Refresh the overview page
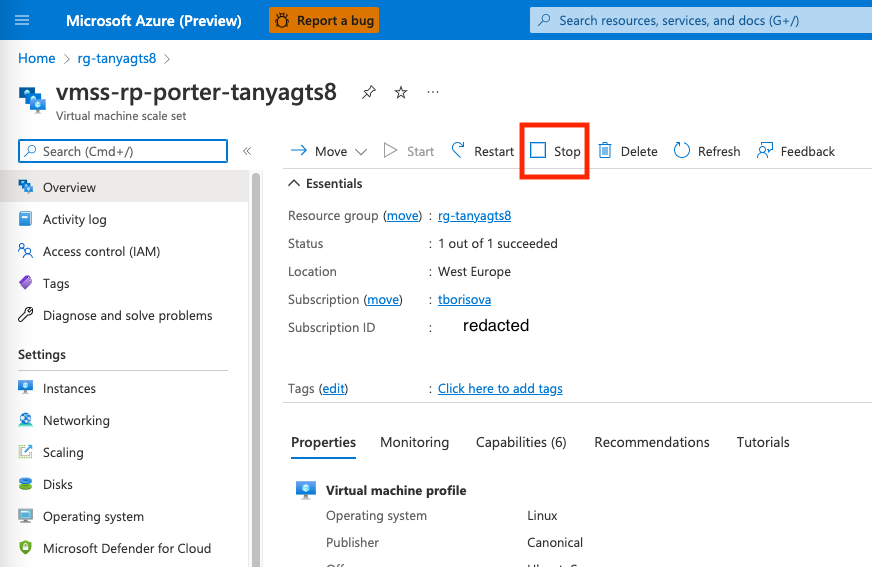Viewport: 872px width, 567px height. (x=707, y=151)
